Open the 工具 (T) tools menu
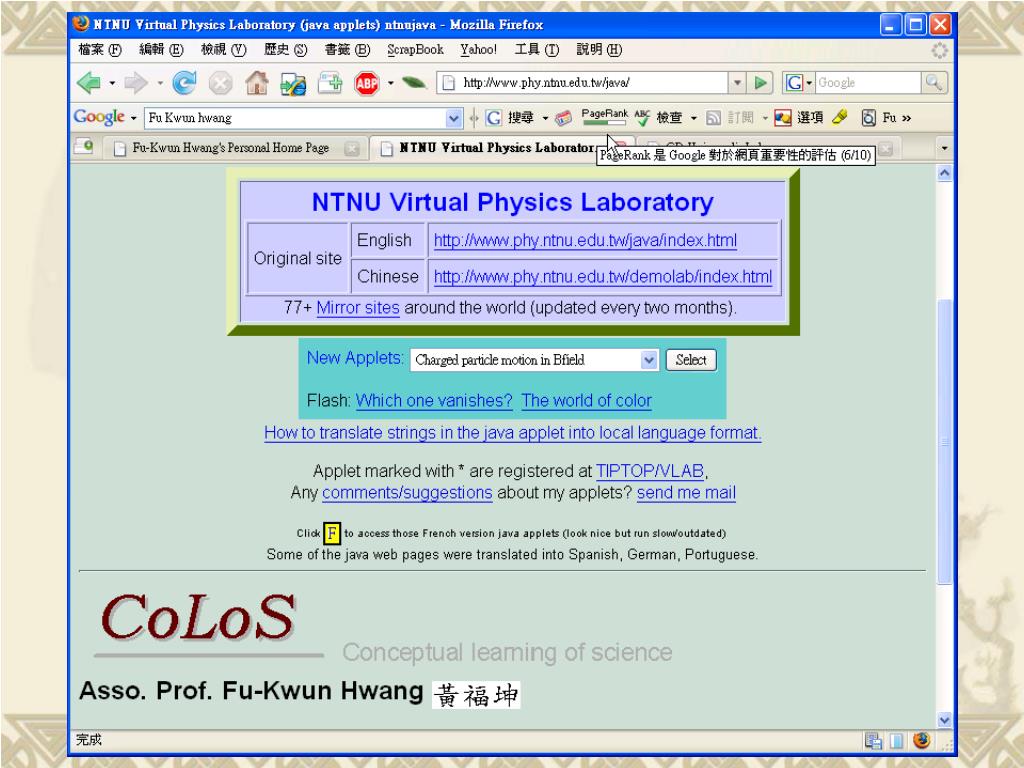Image resolution: width=1024 pixels, height=768 pixels. [x=537, y=50]
